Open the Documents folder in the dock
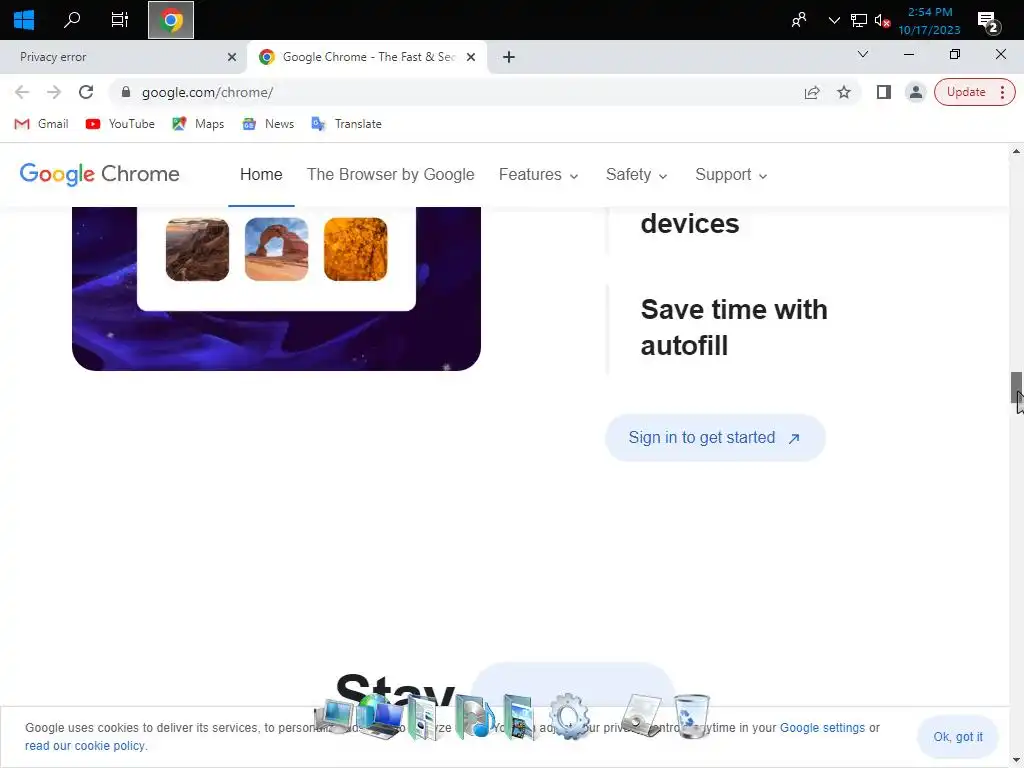Screen dimensions: 1024x768 426,718
